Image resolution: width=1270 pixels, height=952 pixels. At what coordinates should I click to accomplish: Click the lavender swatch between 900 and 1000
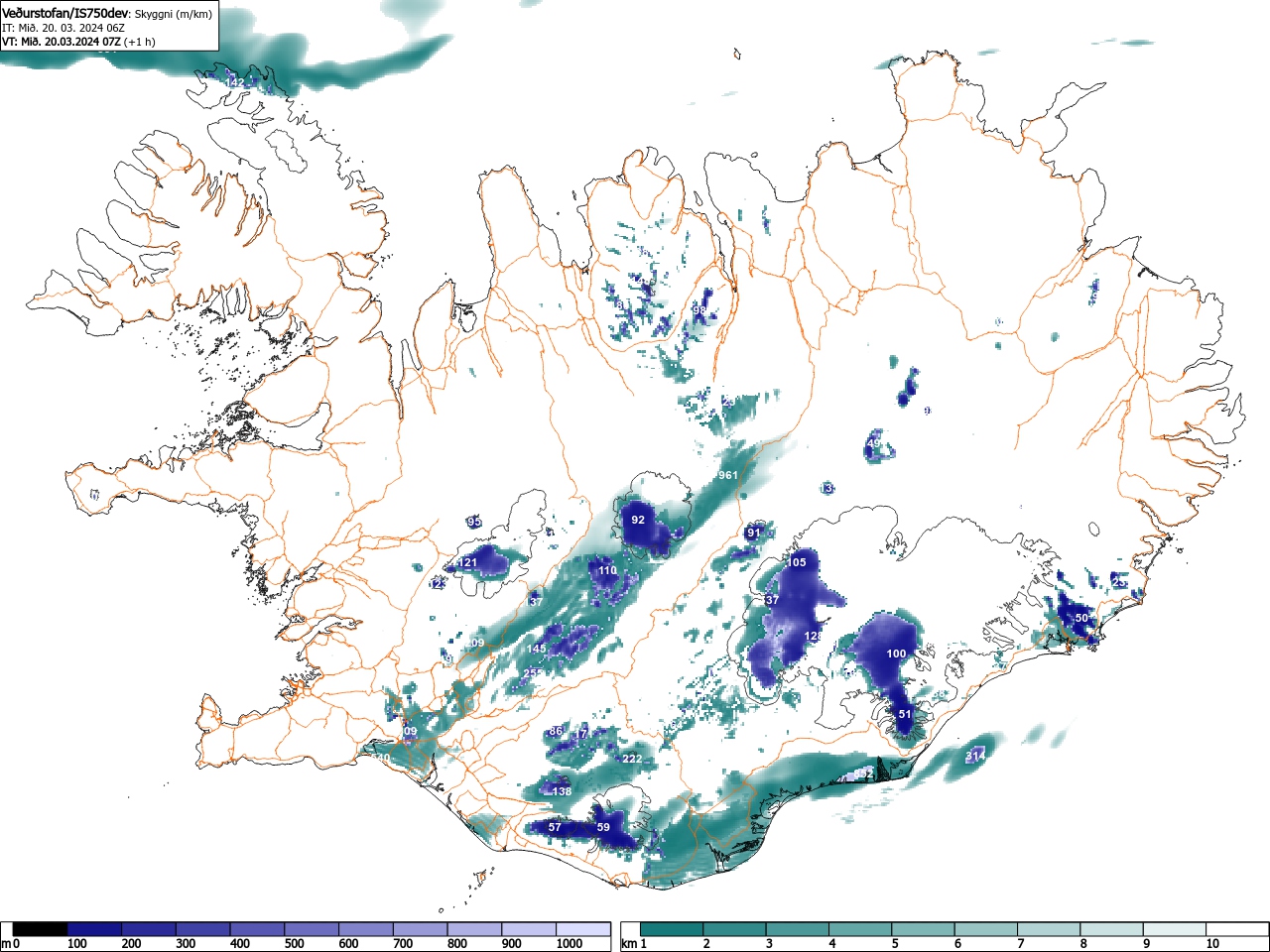[529, 929]
